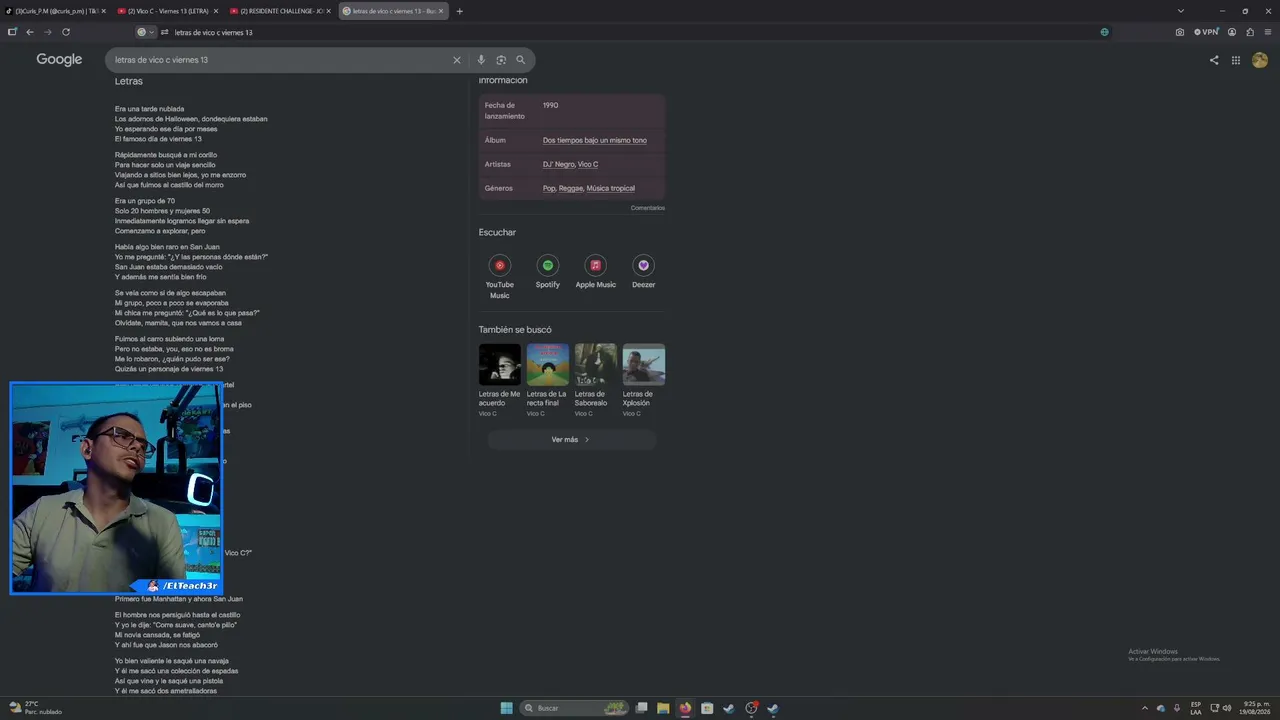Take a browser screenshot with camera icon
1280x720 pixels.
click(1180, 32)
